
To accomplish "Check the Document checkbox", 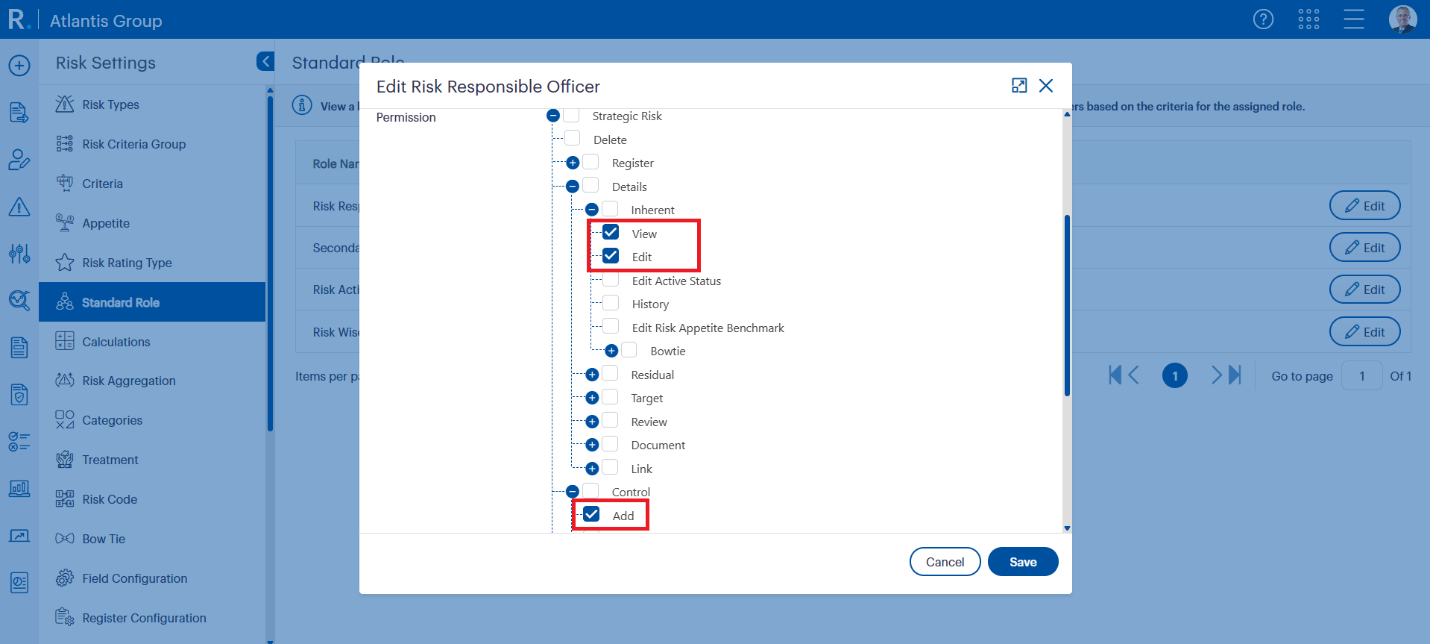I will pos(610,444).
